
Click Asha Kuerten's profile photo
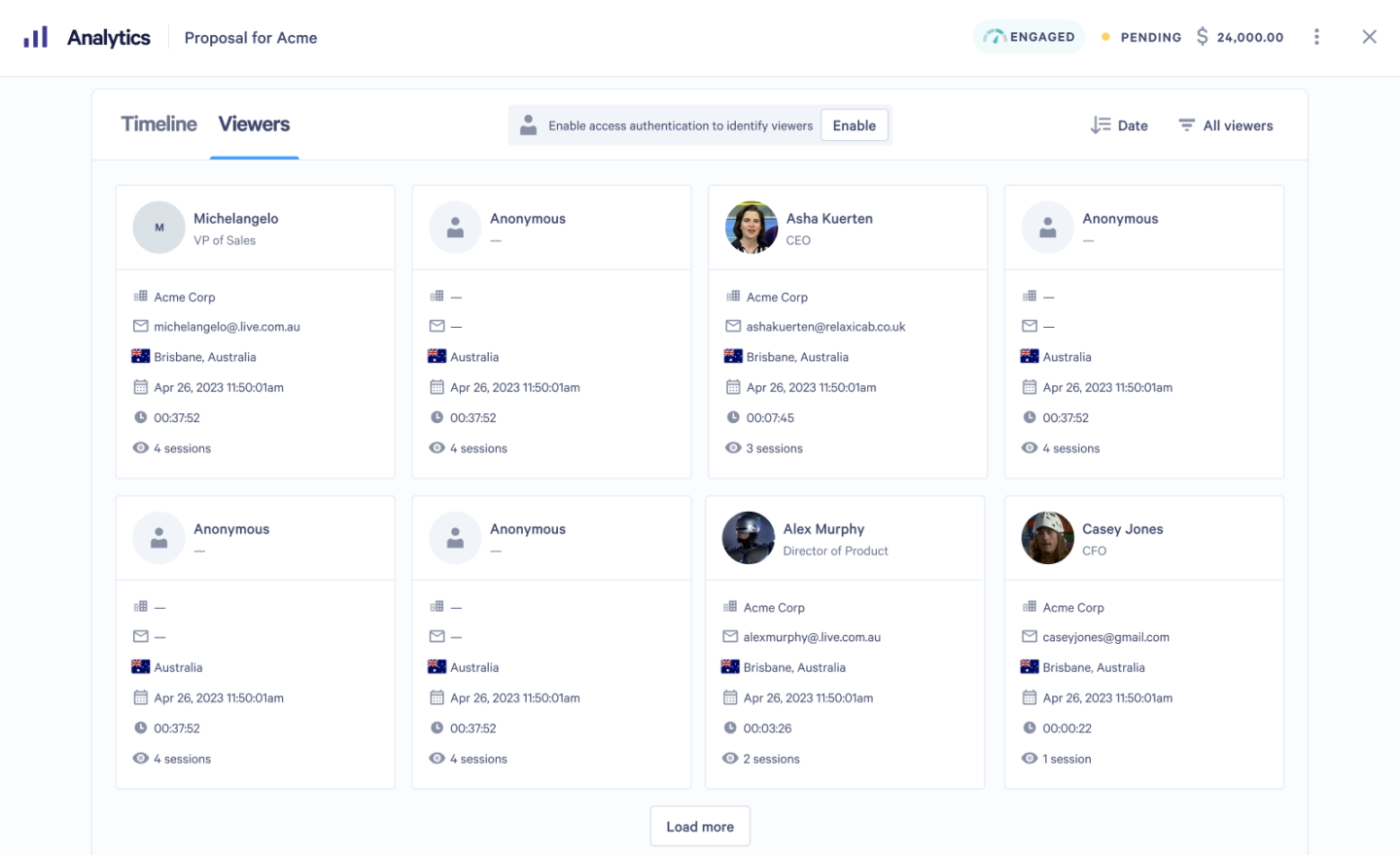[751, 227]
